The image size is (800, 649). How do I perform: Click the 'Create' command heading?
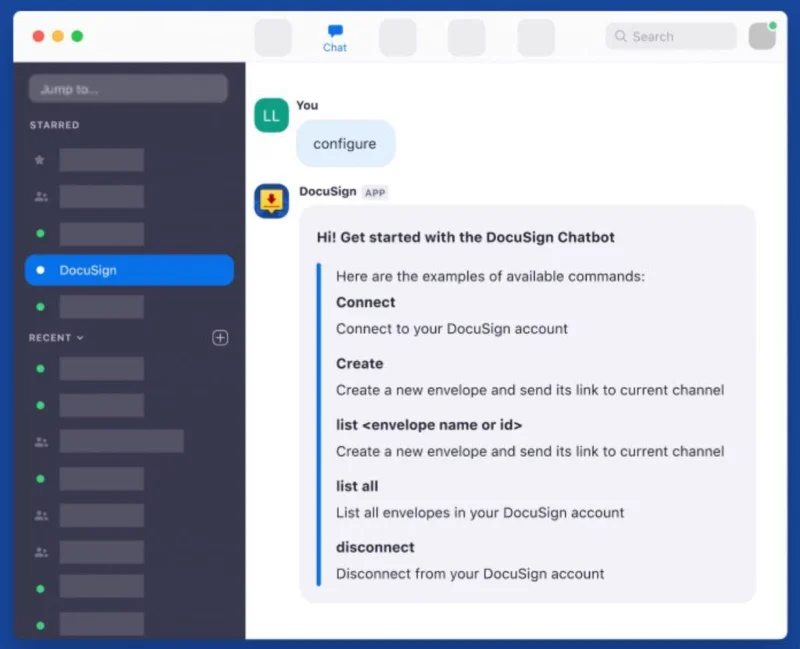359,363
